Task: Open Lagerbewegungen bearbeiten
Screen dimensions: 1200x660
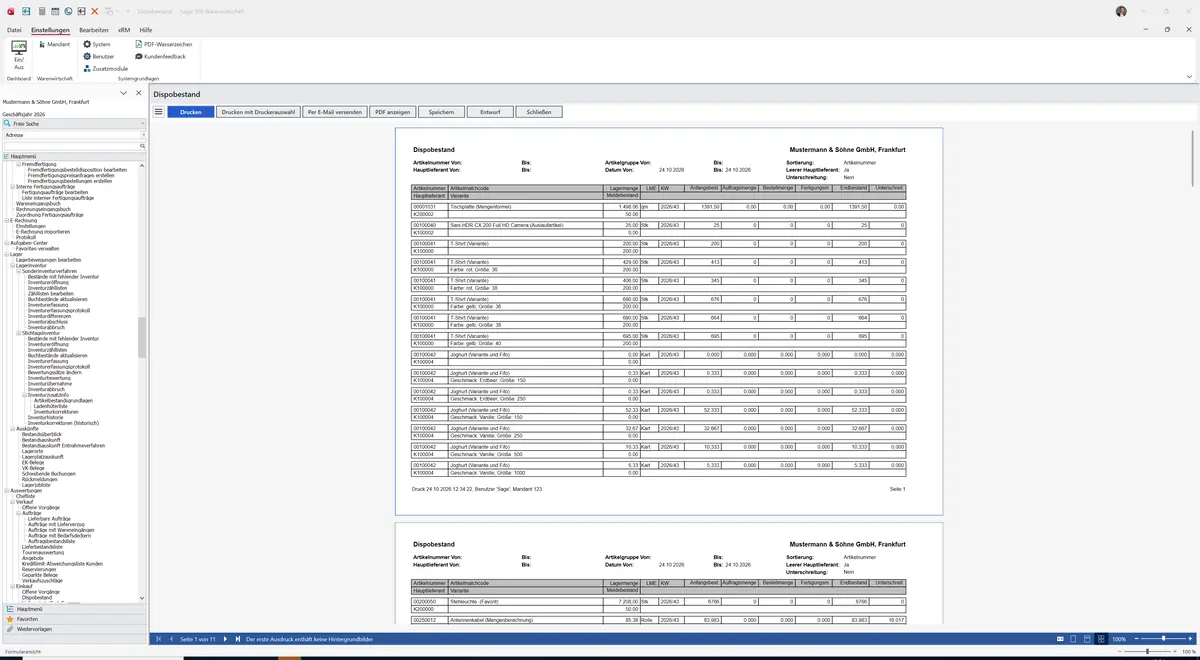Action: 49,260
